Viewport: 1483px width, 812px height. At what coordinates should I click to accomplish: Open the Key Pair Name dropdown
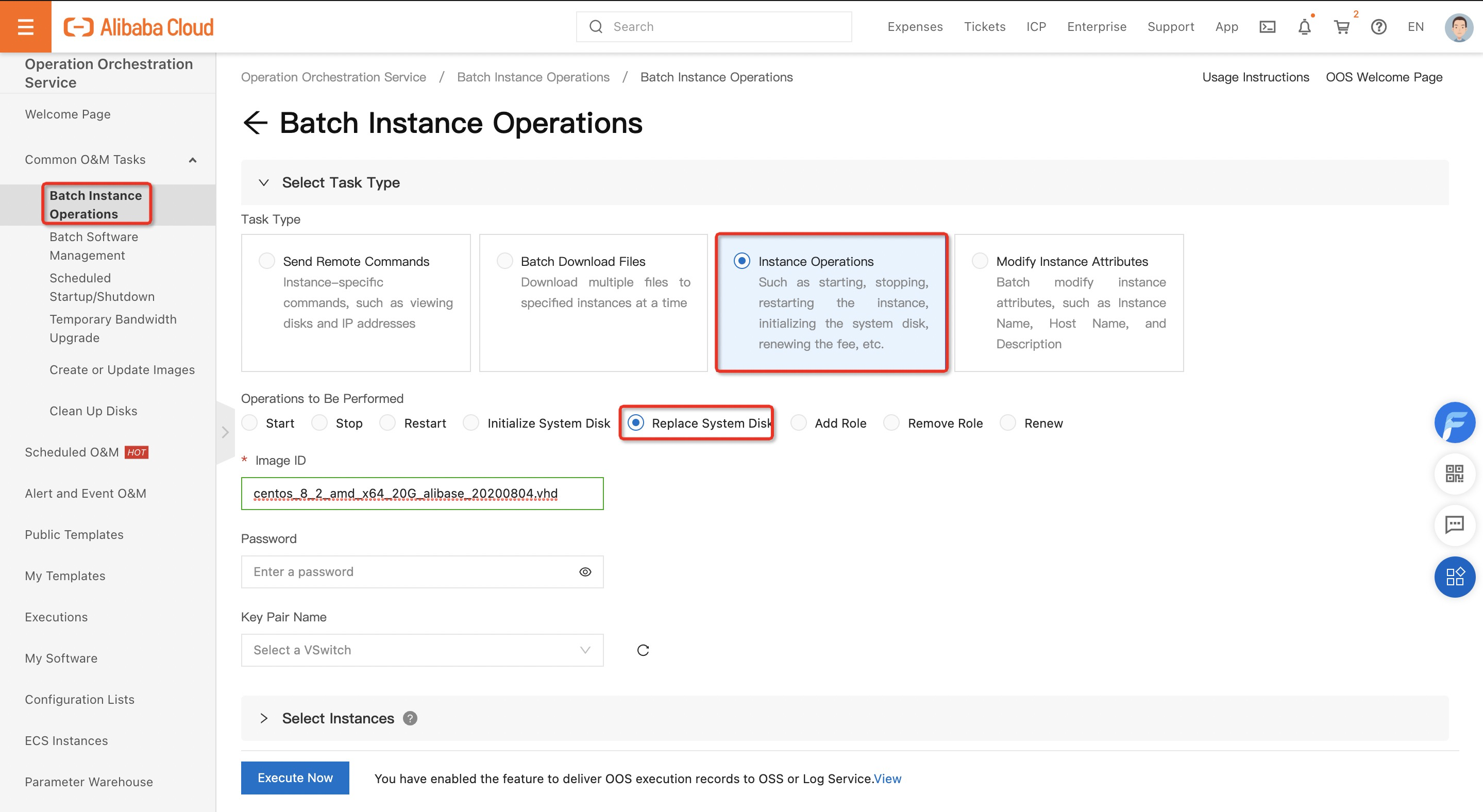pyautogui.click(x=422, y=650)
